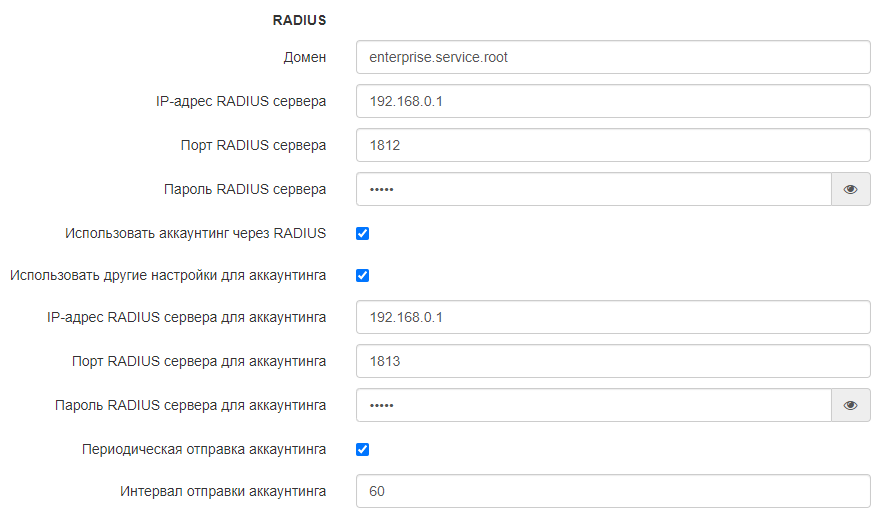Show the RADIUS server password
Screen dimensions: 876x512
[x=850, y=189]
